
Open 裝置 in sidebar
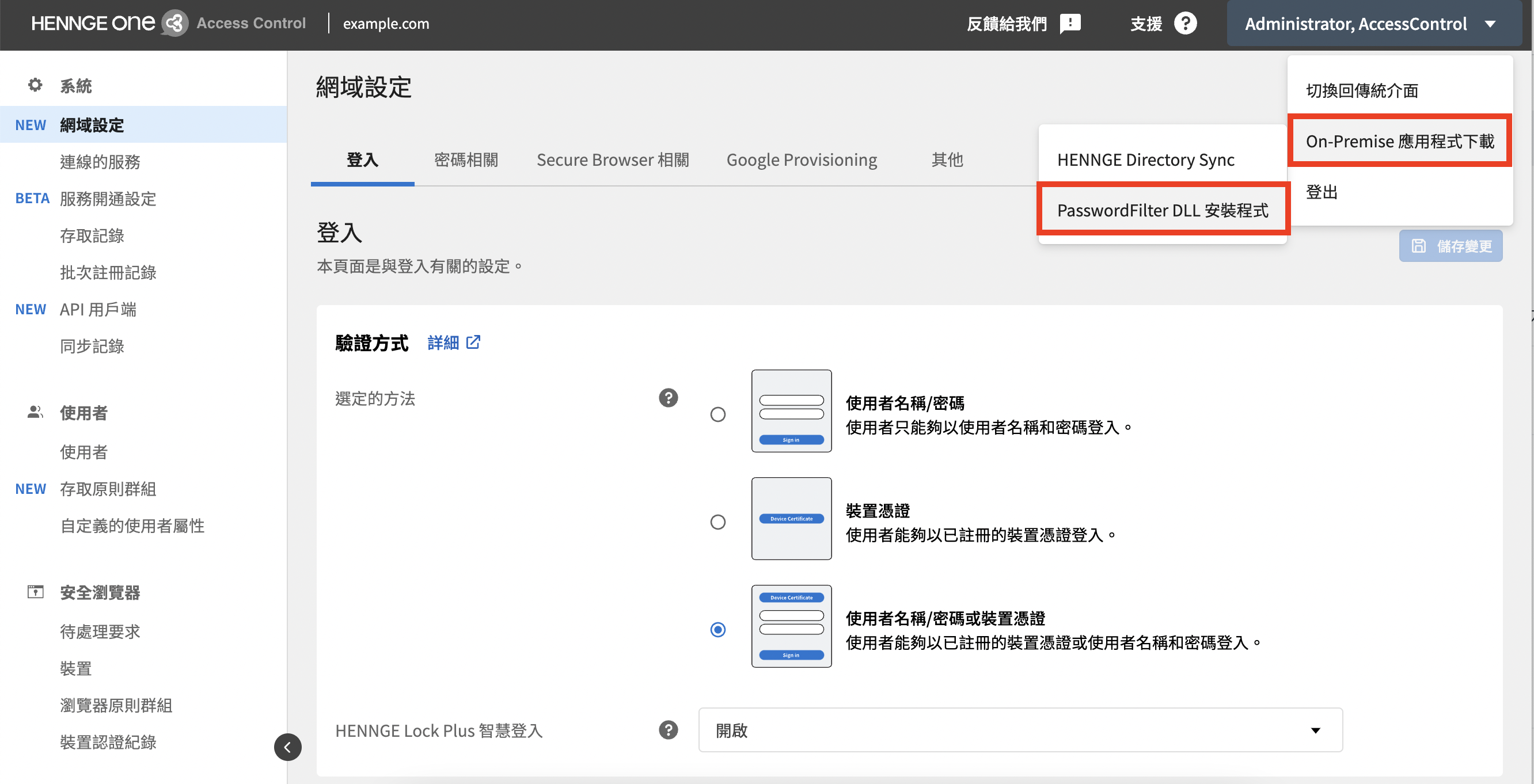pos(75,669)
